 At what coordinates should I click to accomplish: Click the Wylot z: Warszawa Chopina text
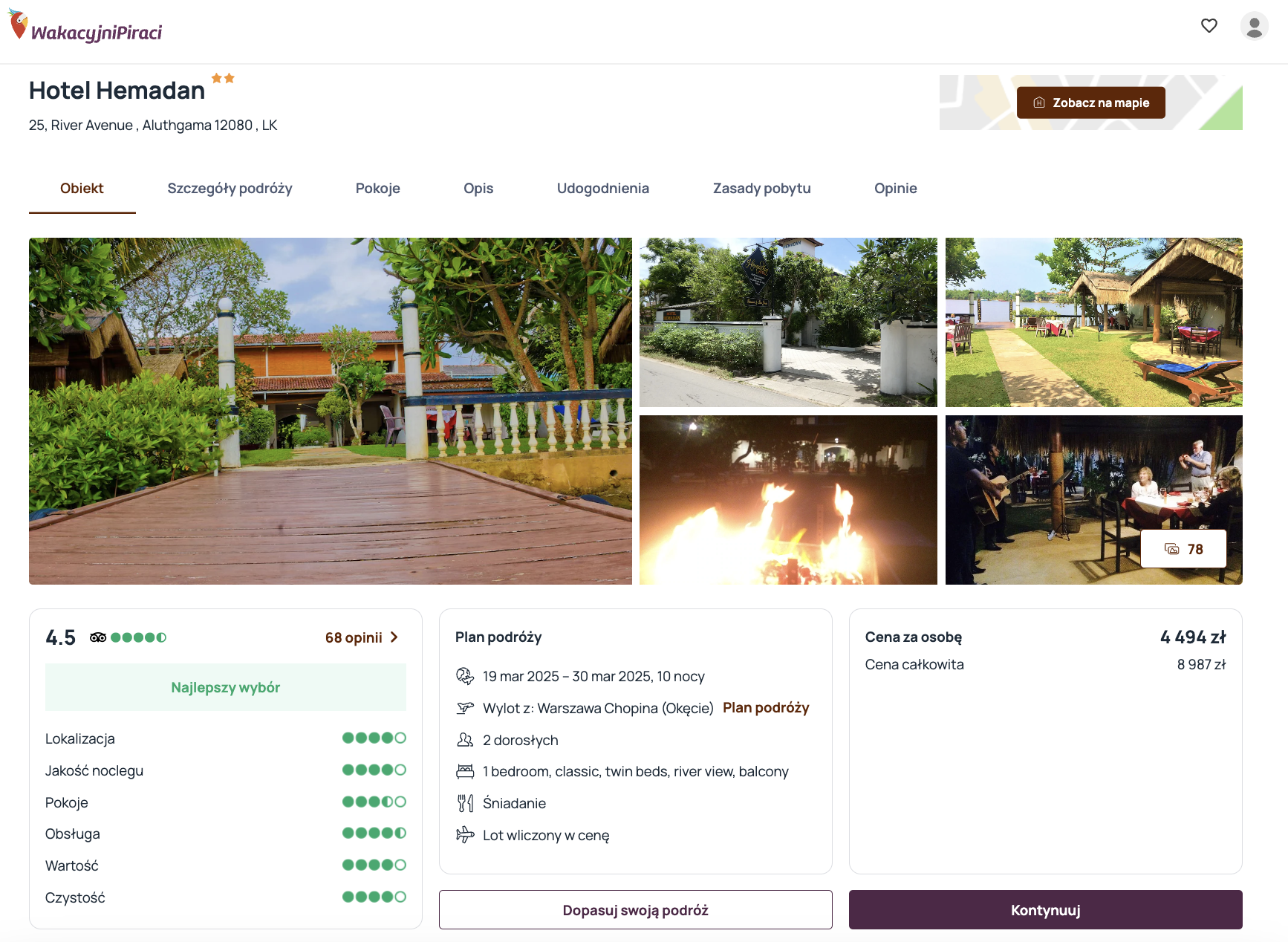(x=598, y=709)
